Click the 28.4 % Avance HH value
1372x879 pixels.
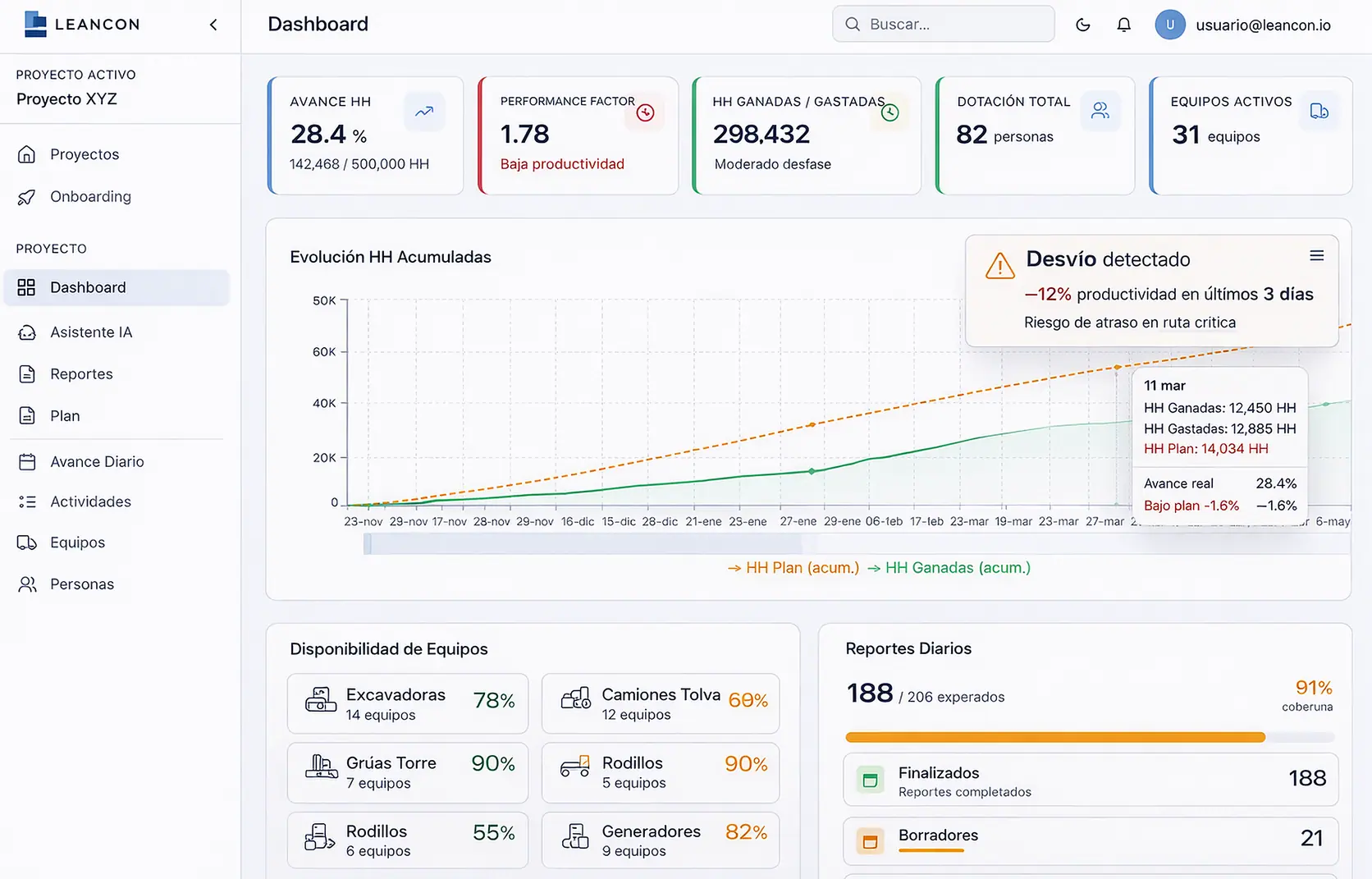pyautogui.click(x=328, y=135)
